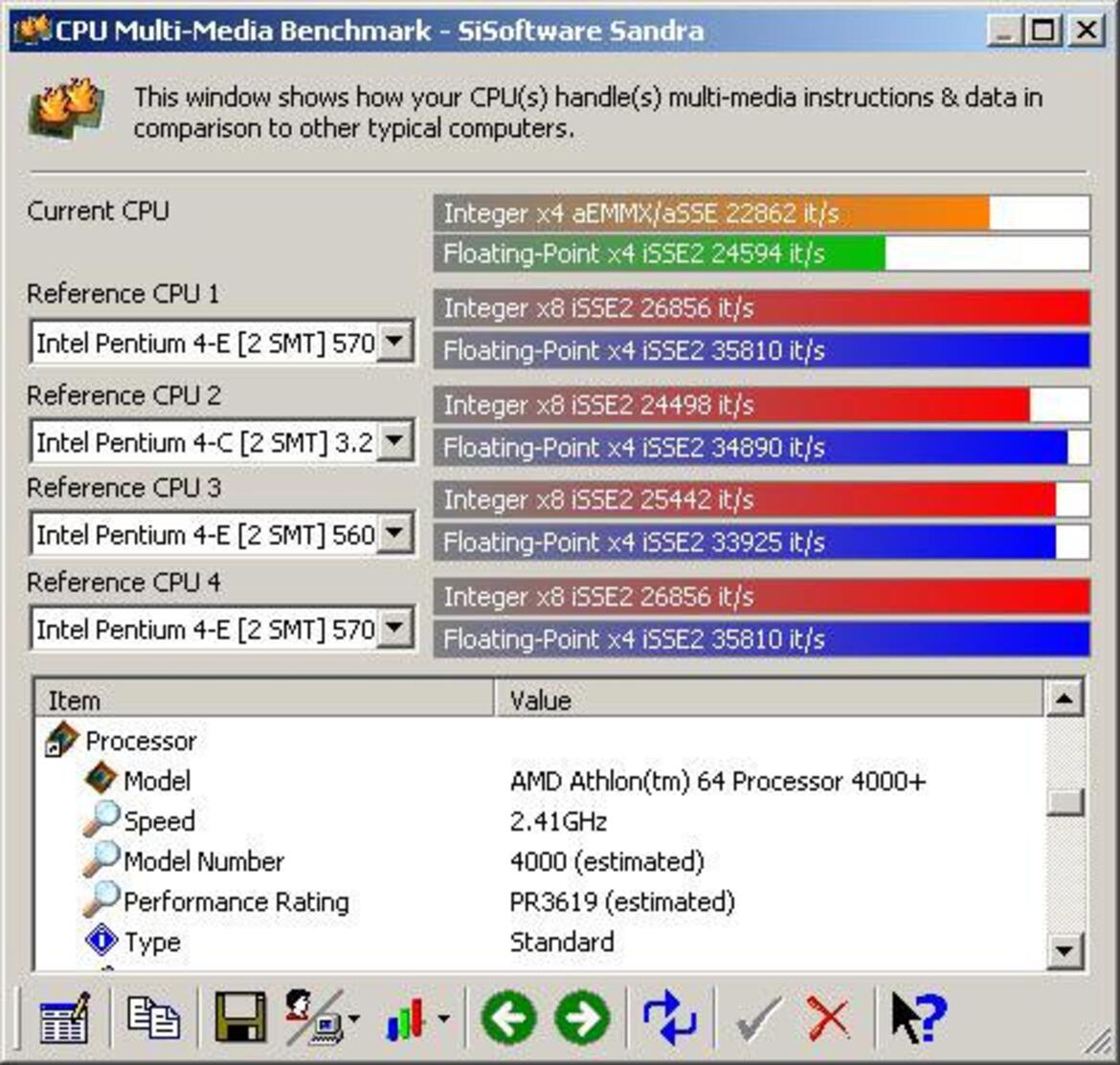The height and width of the screenshot is (1065, 1120).
Task: Minimize the Sandra benchmark window
Action: [1005, 31]
